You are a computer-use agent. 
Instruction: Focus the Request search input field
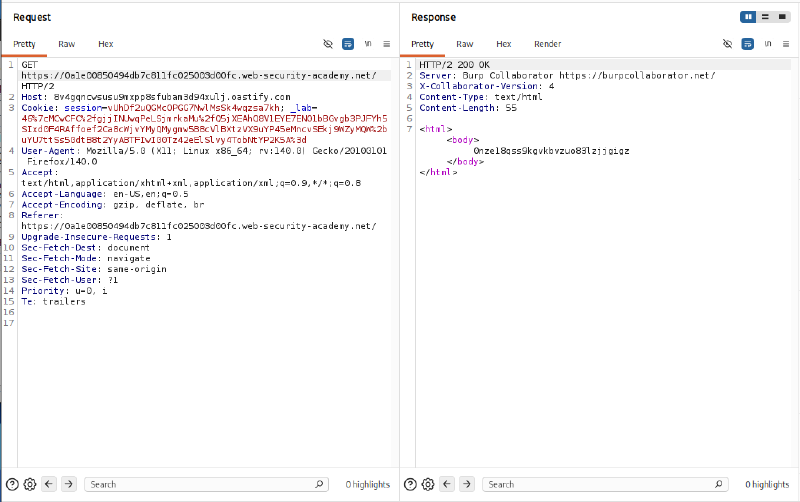206,484
